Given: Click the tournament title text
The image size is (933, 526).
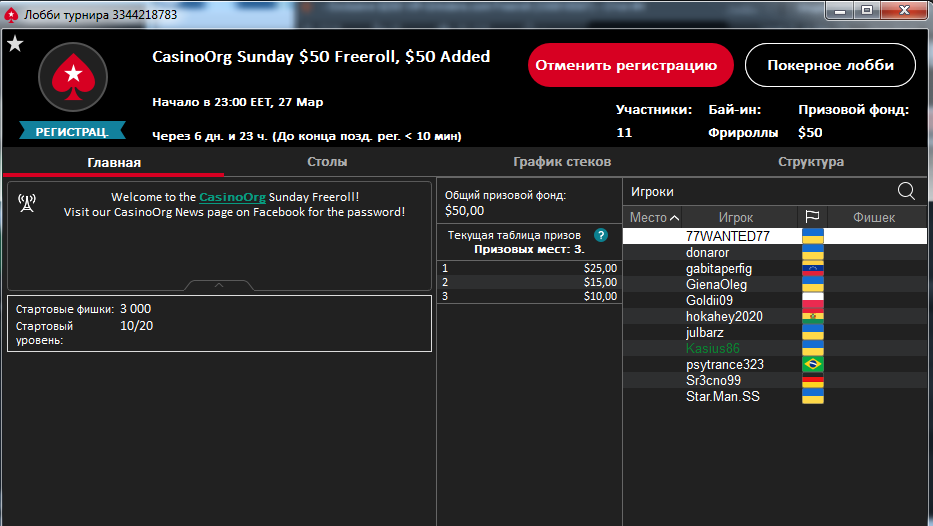Looking at the screenshot, I should tap(321, 57).
